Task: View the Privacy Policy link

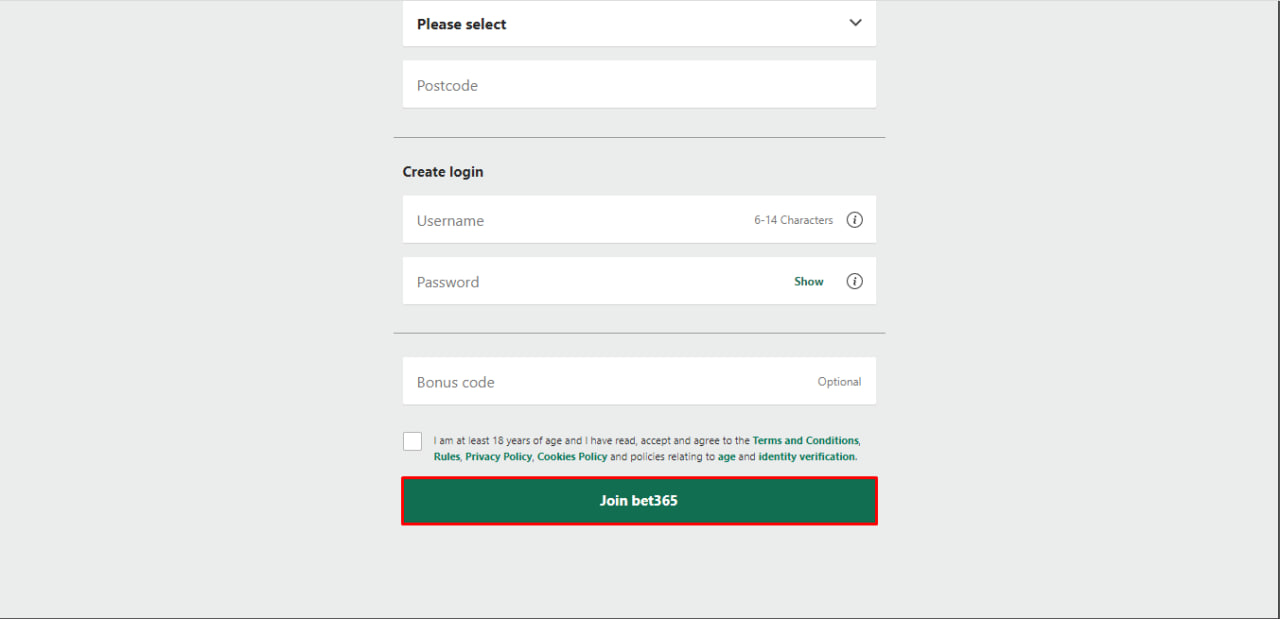Action: [498, 457]
